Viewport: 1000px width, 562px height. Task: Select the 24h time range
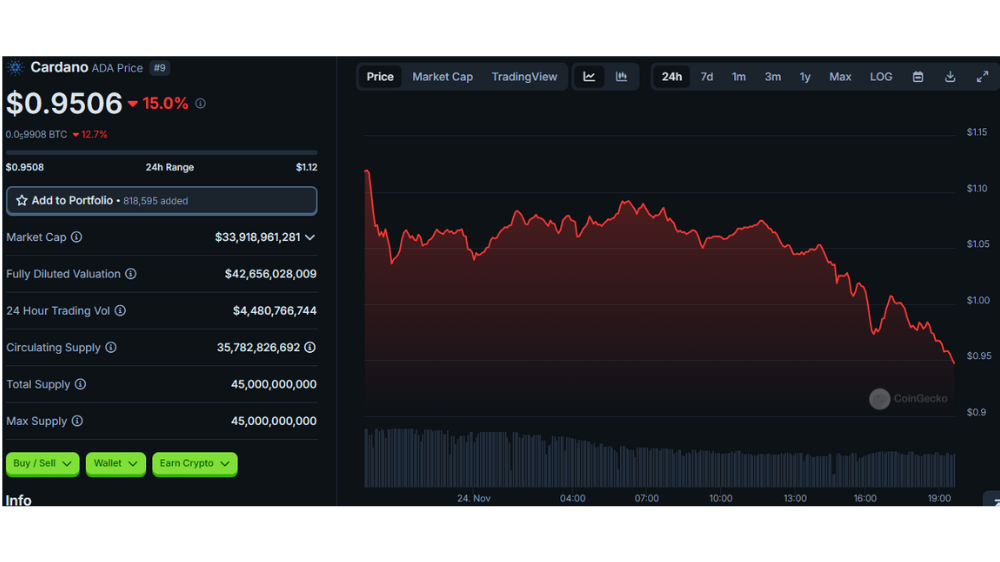pos(672,77)
